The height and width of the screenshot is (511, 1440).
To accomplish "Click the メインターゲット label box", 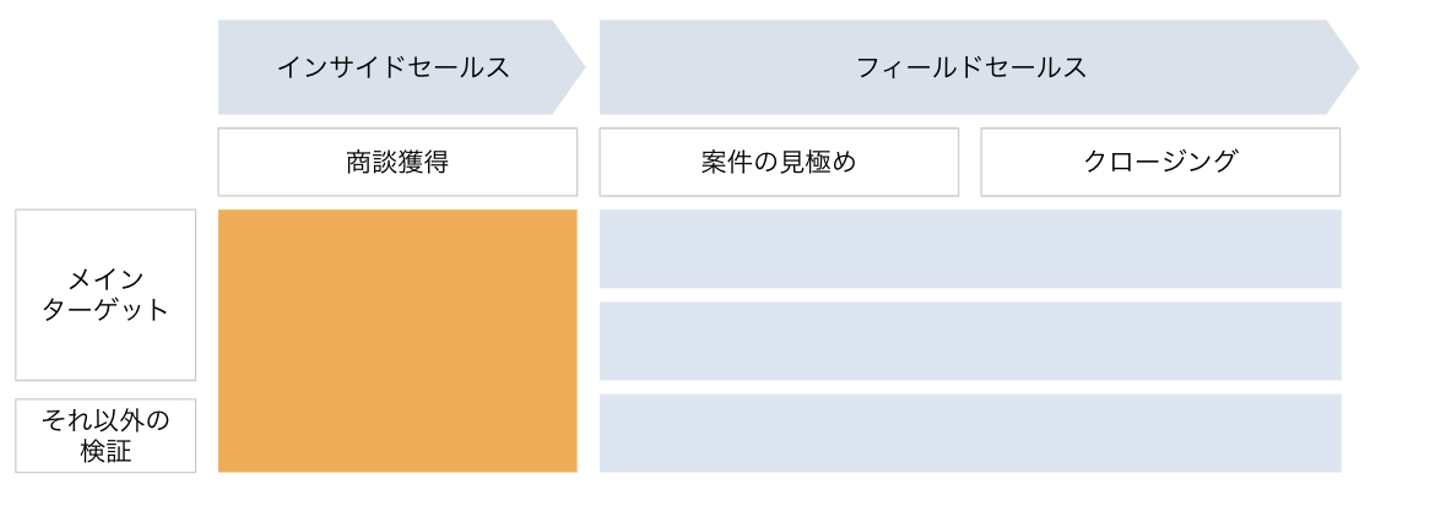I will (105, 295).
